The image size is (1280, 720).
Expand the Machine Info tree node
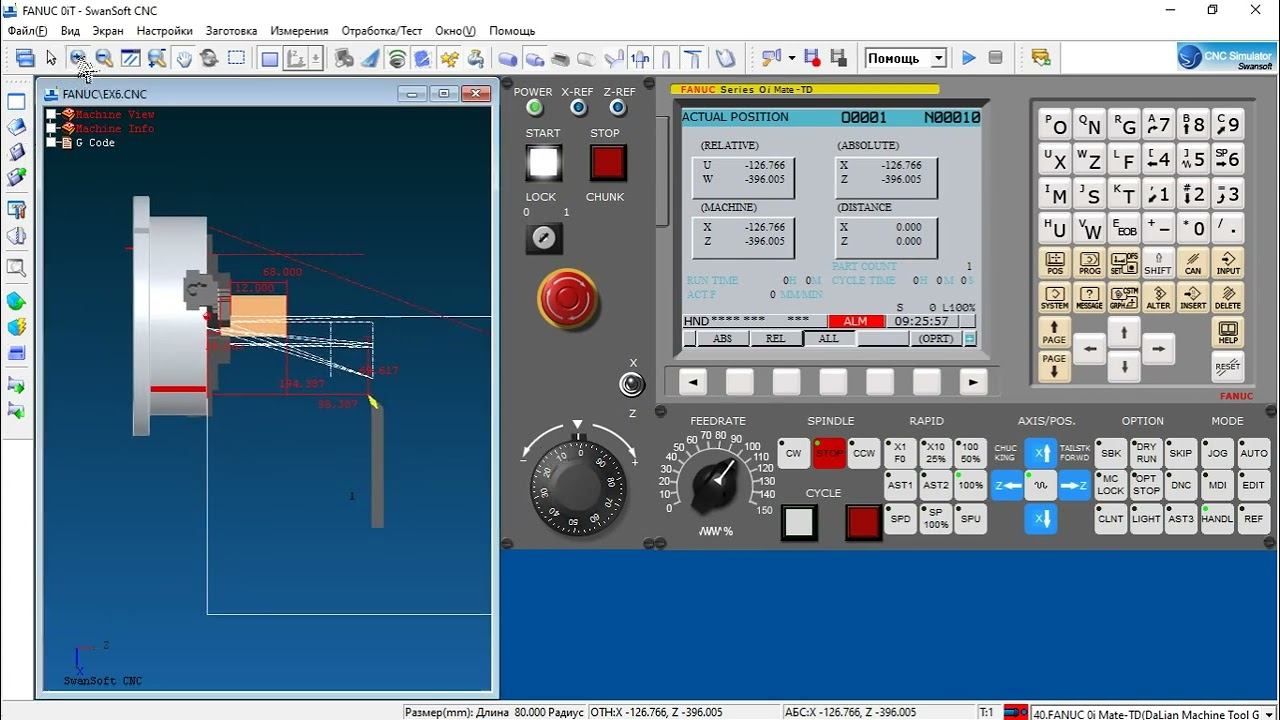(52, 128)
